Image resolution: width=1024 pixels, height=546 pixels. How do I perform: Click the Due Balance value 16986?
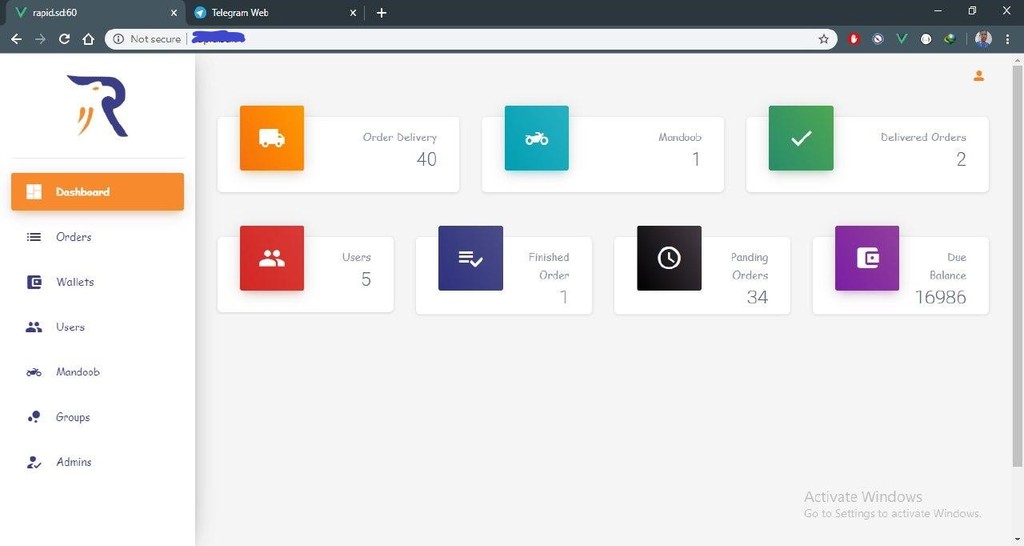(940, 297)
